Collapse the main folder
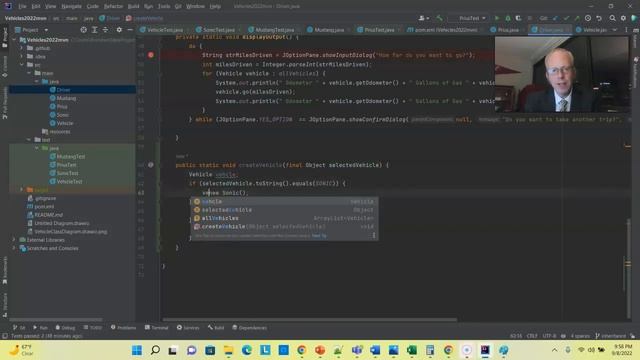The width and height of the screenshot is (640, 360). tap(29, 73)
